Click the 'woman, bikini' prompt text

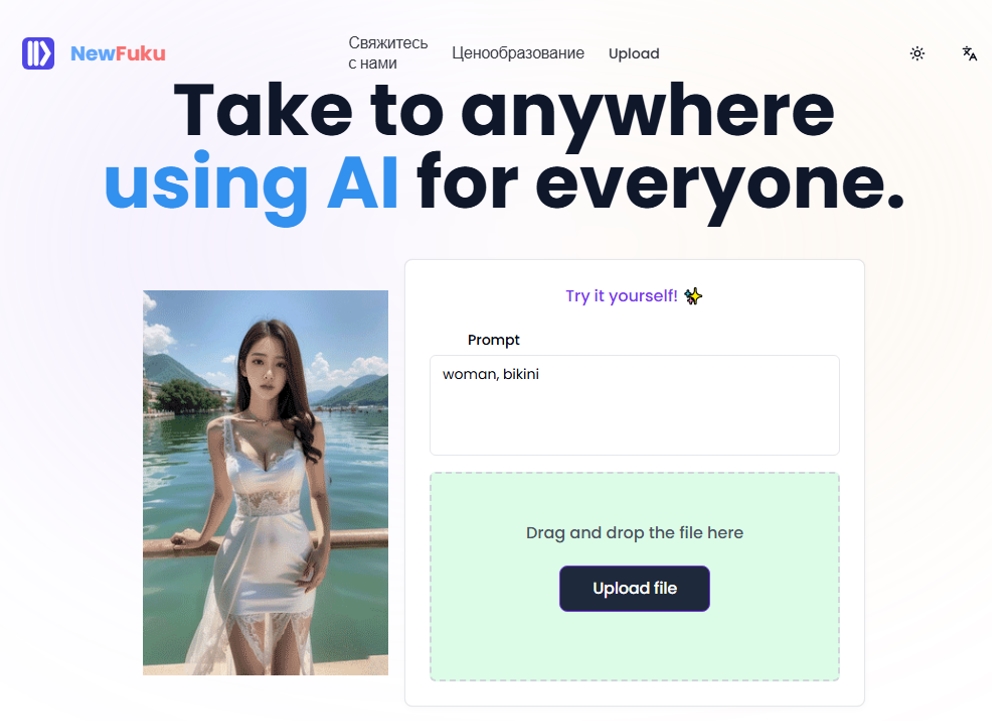tap(490, 374)
